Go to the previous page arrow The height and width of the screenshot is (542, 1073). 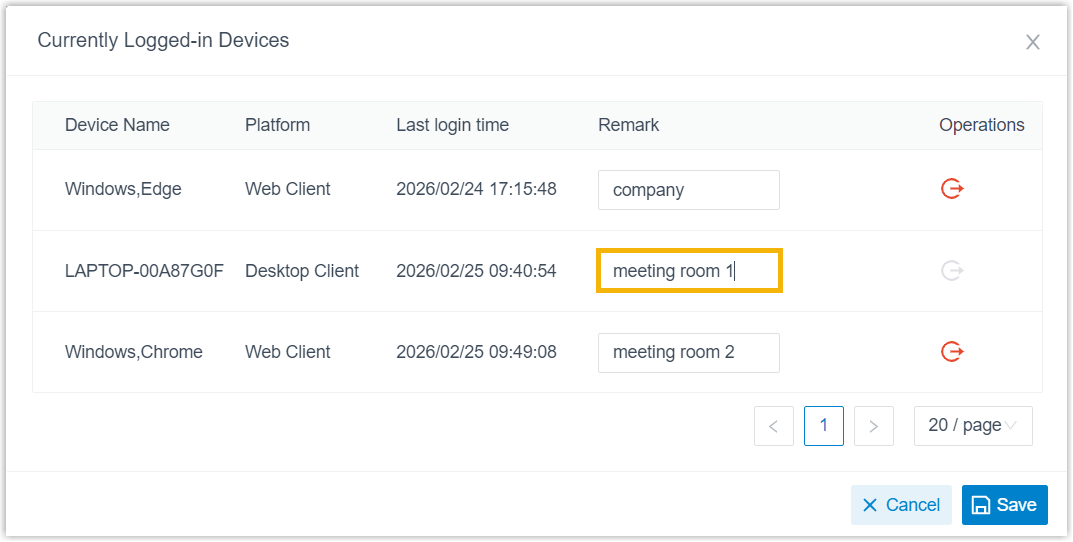click(x=774, y=426)
